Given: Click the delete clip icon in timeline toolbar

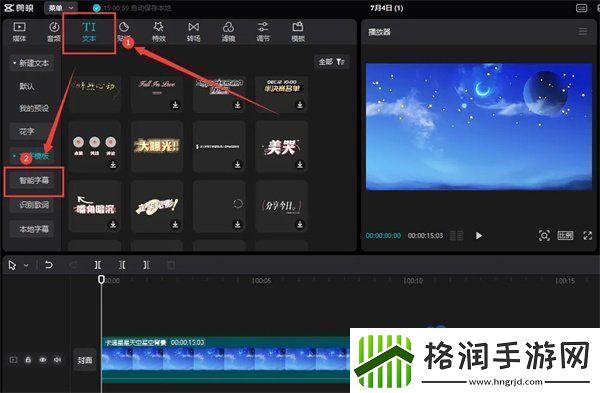Looking at the screenshot, I should click(x=171, y=265).
